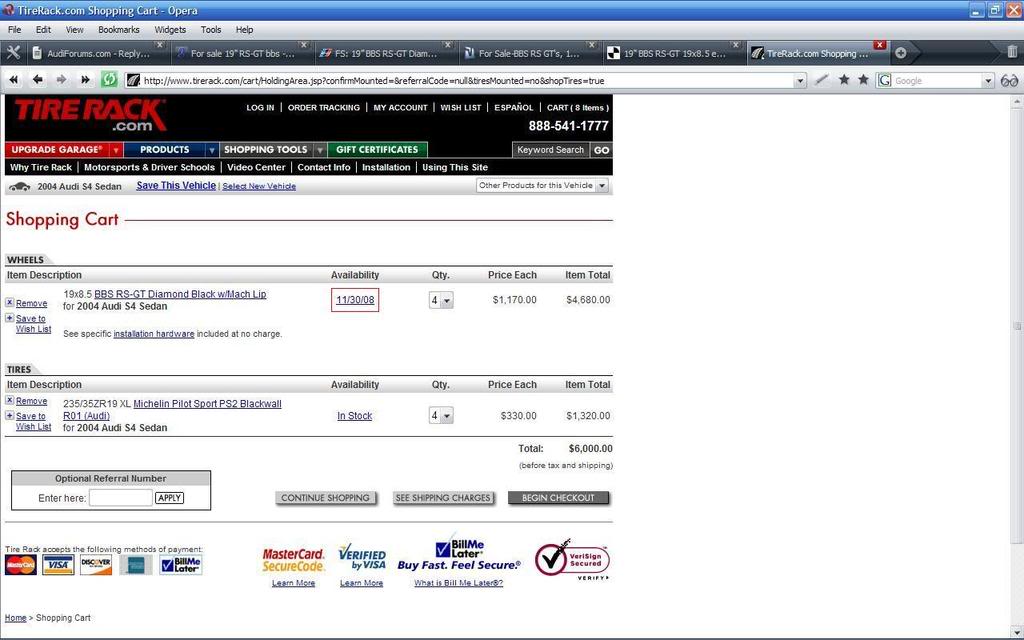Open the wheel quantity dropdown
This screenshot has height=640, width=1024.
[x=440, y=299]
